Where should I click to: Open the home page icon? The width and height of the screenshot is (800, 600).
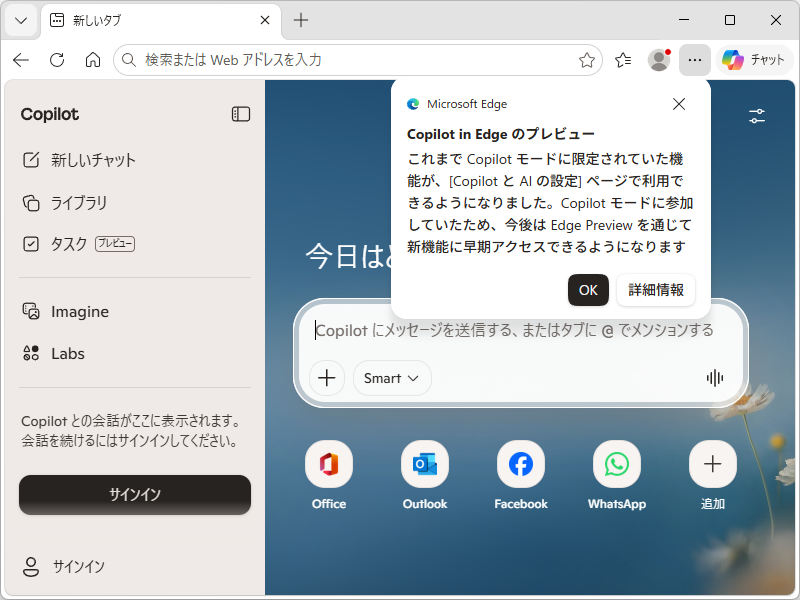click(93, 60)
